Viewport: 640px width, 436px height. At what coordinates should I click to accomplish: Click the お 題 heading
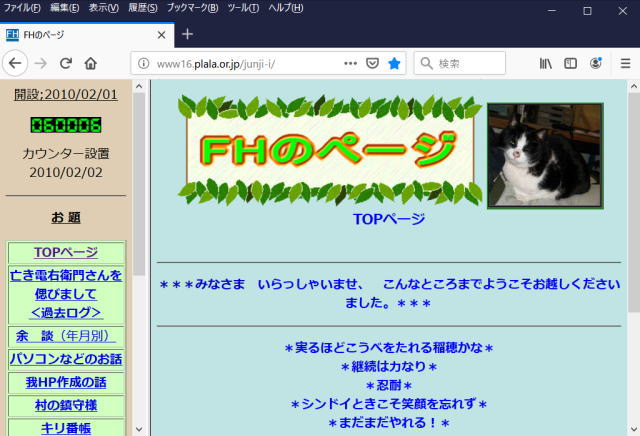(x=66, y=217)
